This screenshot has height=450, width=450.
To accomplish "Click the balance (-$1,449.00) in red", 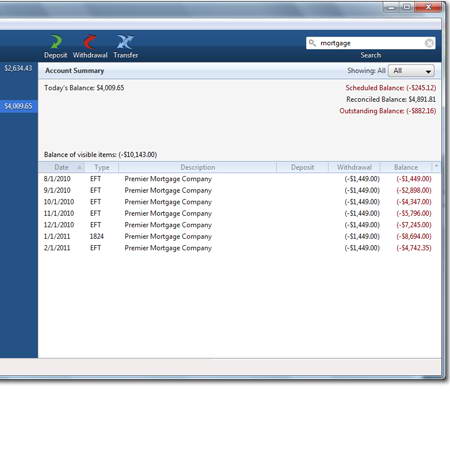I will pyautogui.click(x=414, y=179).
